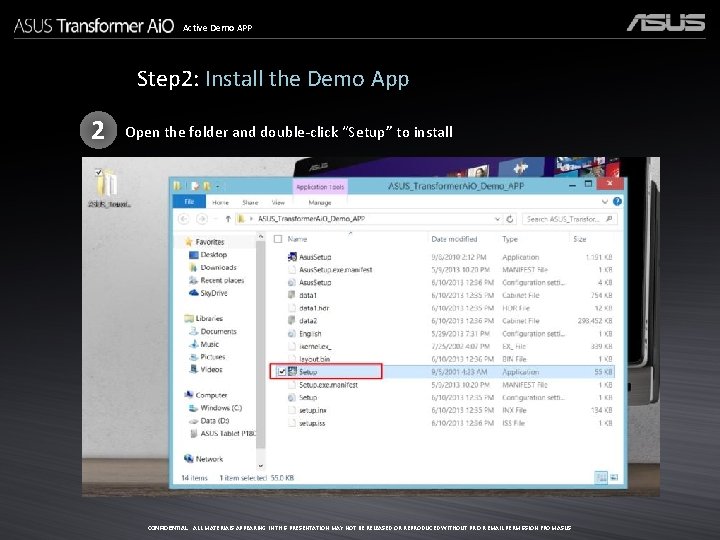
Task: Select the ikernel.ex_ file name
Action: click(315, 346)
